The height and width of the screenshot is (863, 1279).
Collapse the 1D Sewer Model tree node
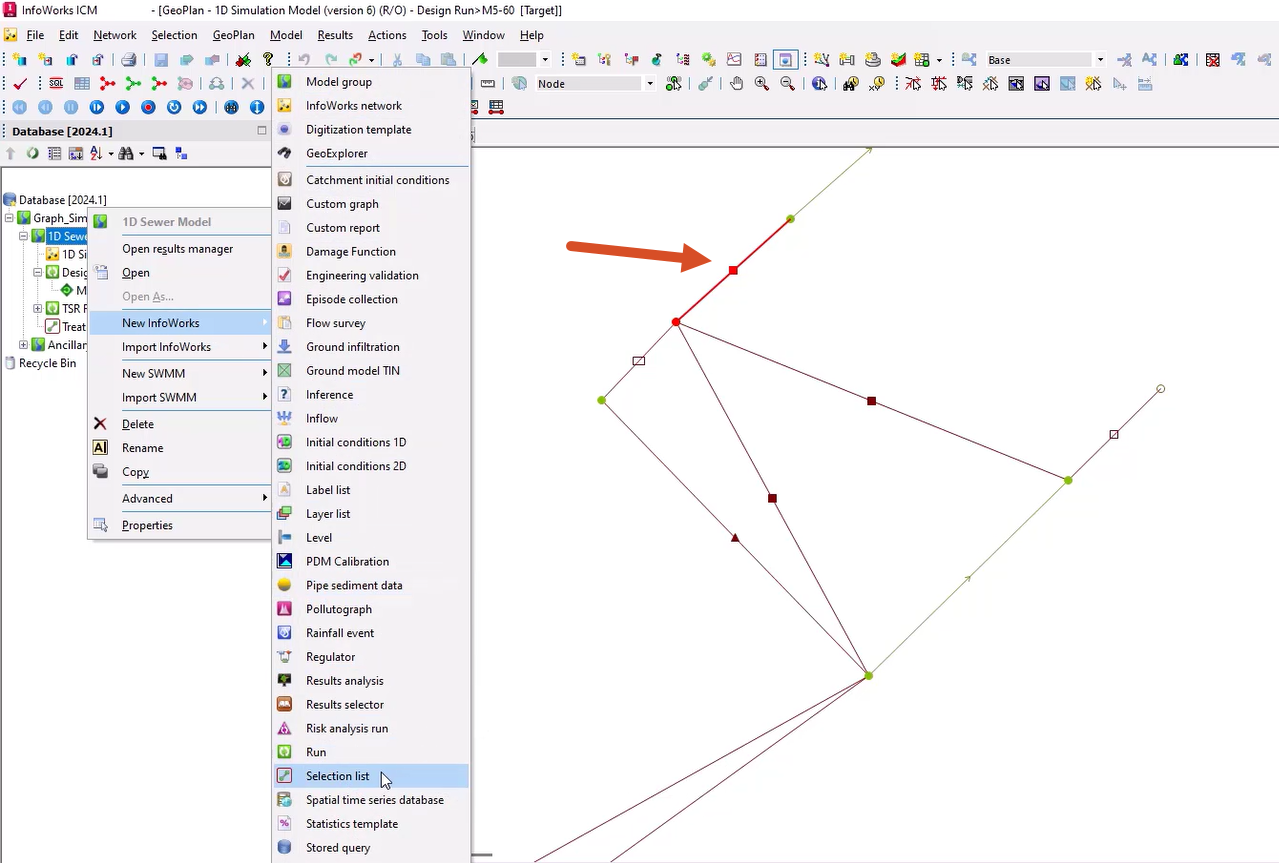(23, 237)
